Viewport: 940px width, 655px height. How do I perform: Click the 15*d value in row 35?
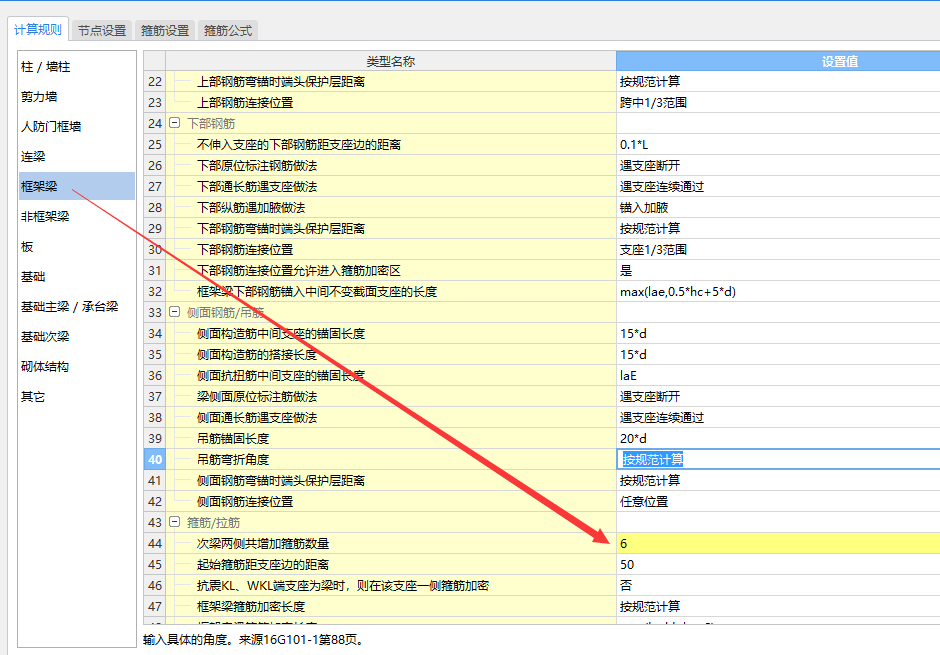point(778,354)
